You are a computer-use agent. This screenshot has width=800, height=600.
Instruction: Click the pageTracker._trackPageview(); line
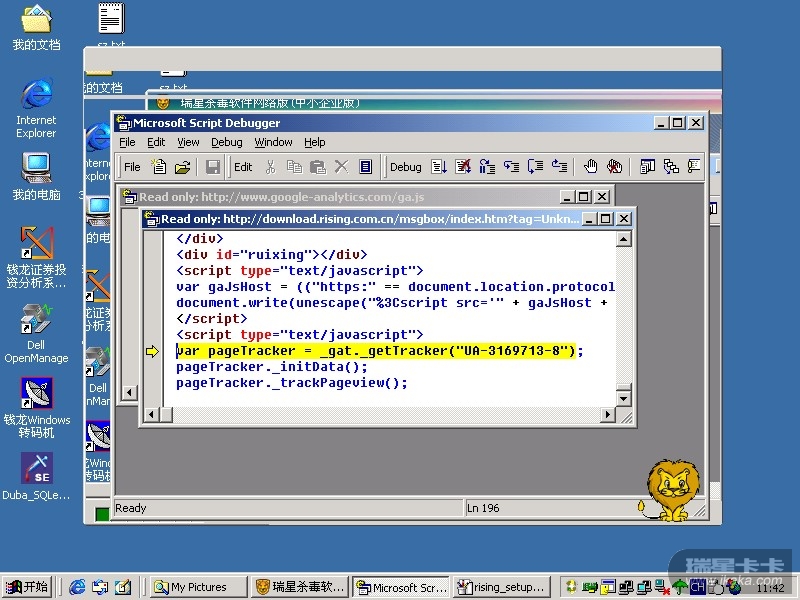[x=291, y=383]
